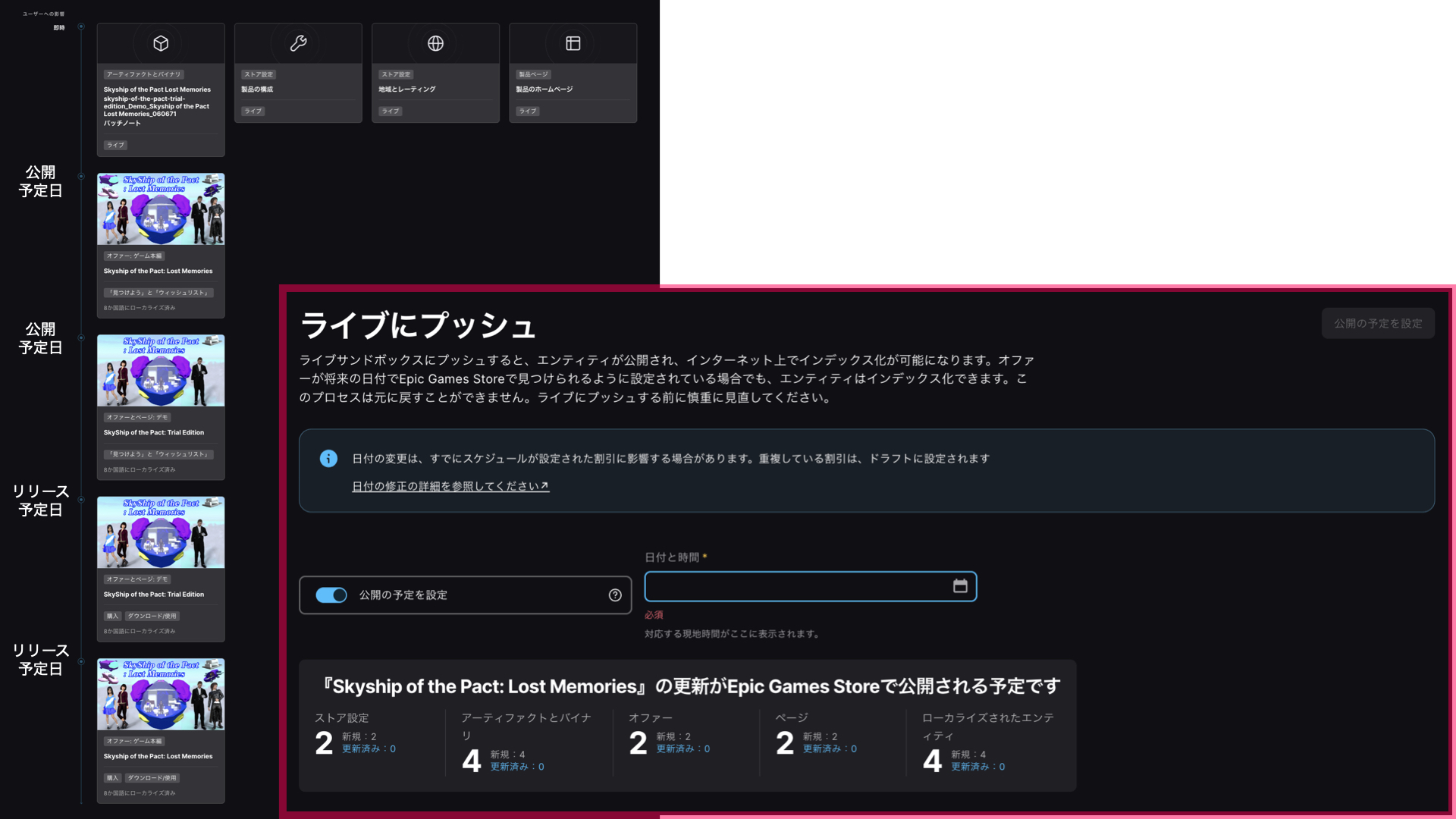This screenshot has height=819, width=1456.
Task: Click the layout icon on the product homepage card
Action: click(573, 43)
